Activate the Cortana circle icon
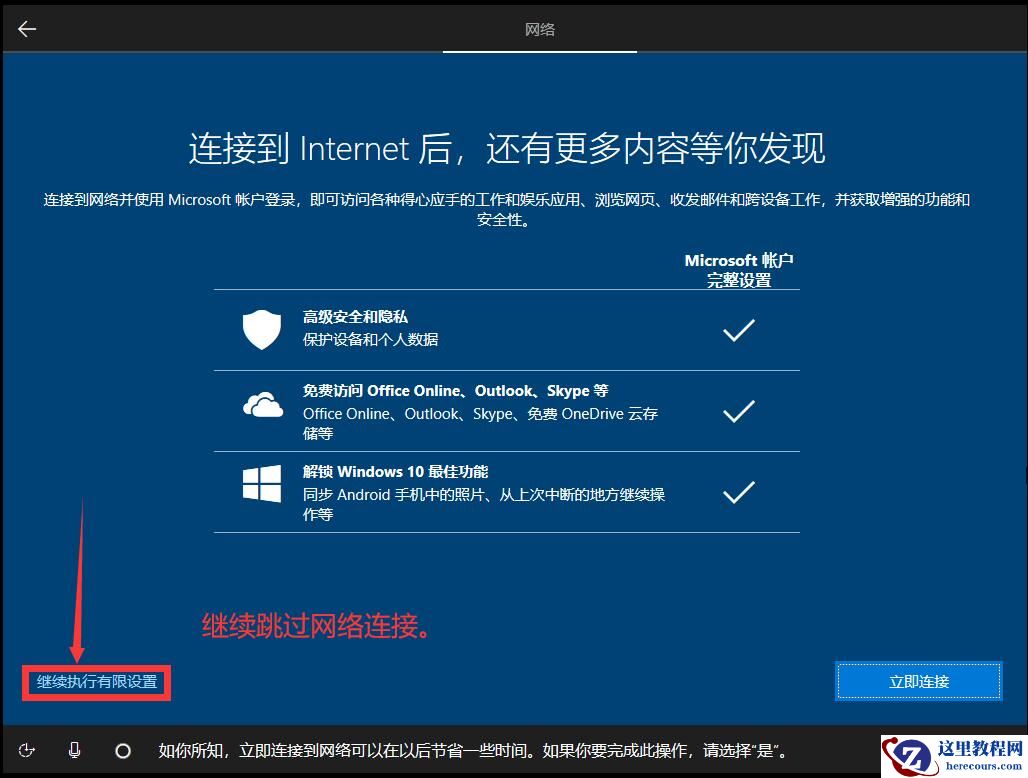The image size is (1028, 778). [123, 750]
